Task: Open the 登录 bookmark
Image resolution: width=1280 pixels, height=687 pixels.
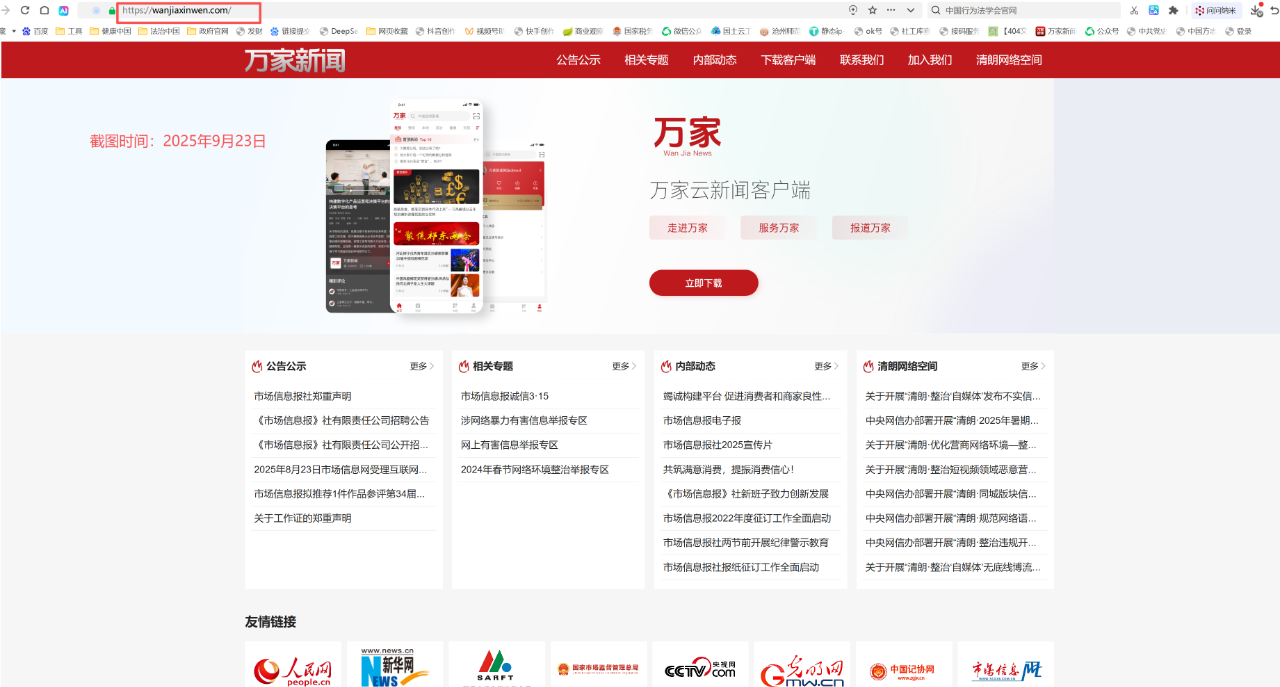Action: tap(1238, 31)
